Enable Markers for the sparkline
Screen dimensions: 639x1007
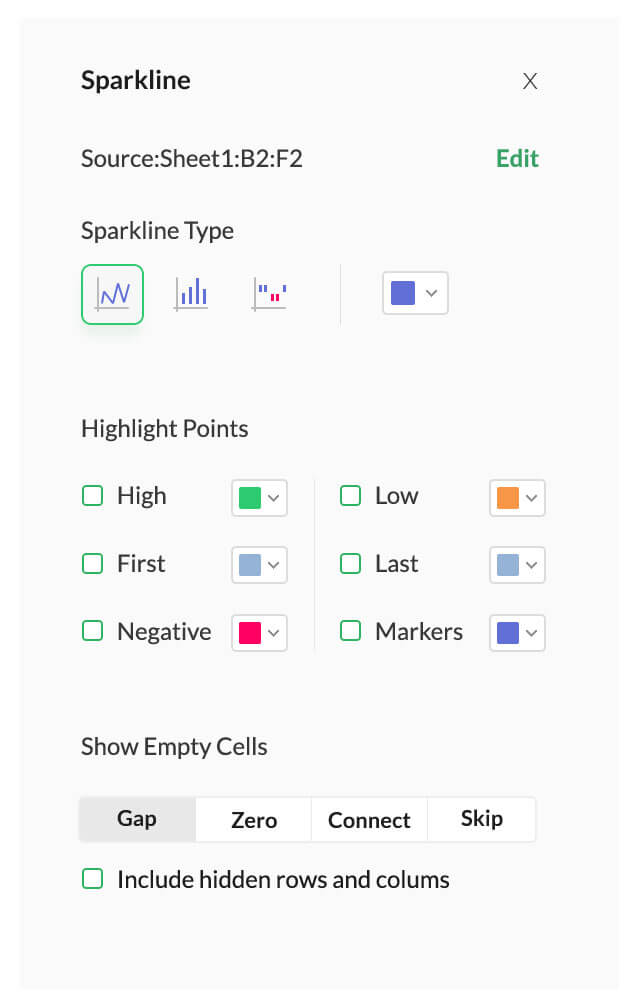point(350,631)
